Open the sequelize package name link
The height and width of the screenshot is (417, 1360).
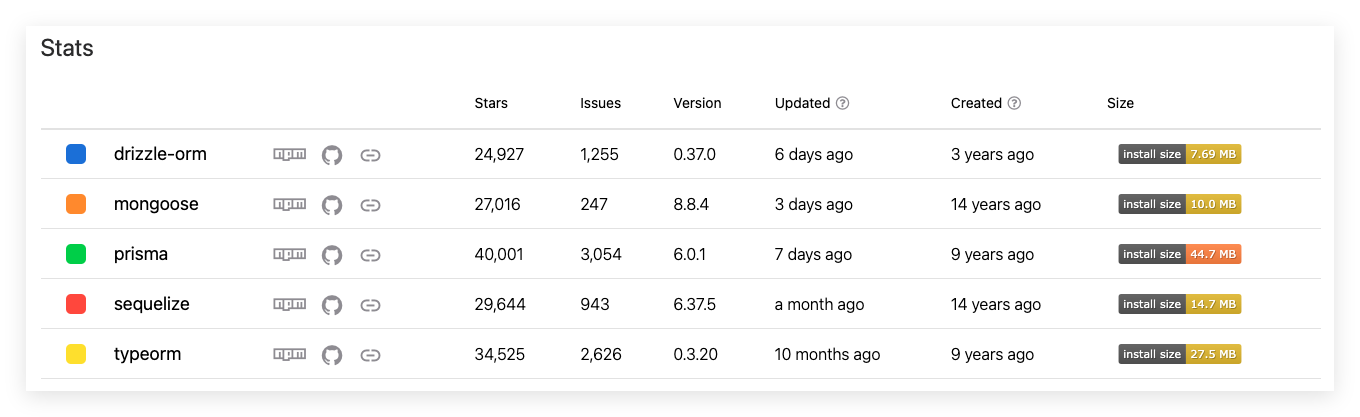tap(152, 304)
